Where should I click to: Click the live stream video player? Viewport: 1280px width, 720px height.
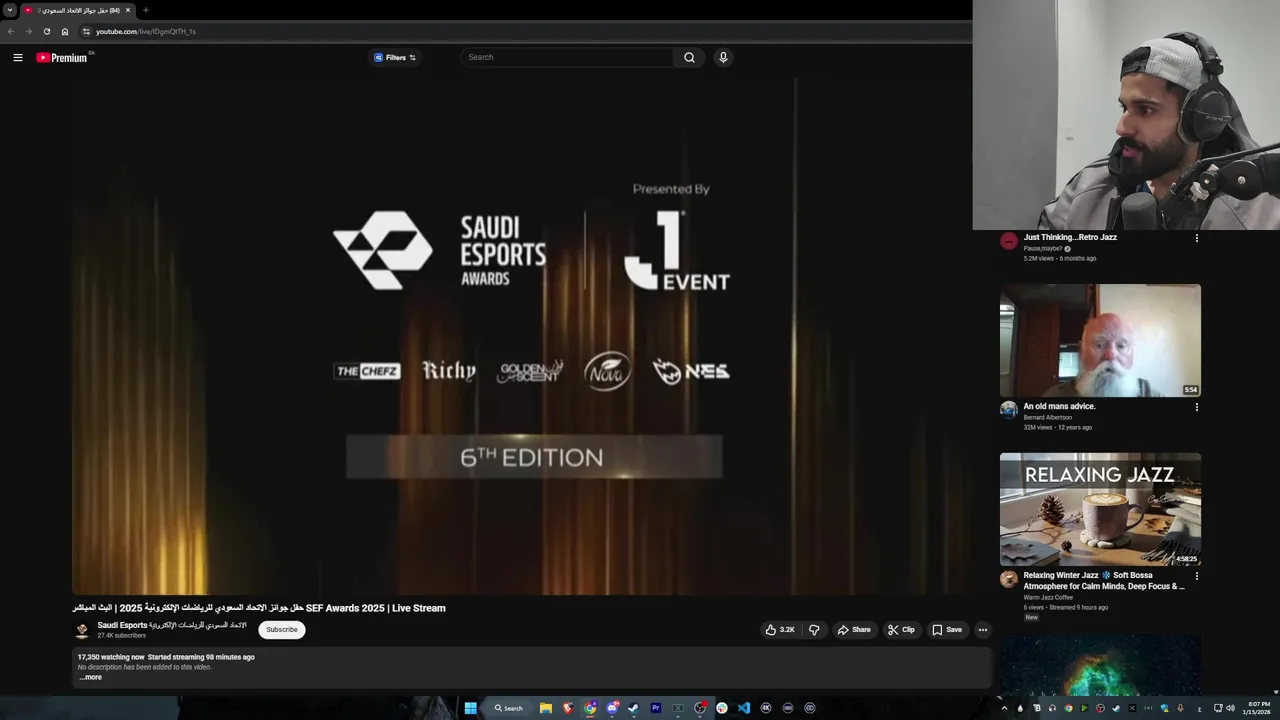[x=530, y=336]
